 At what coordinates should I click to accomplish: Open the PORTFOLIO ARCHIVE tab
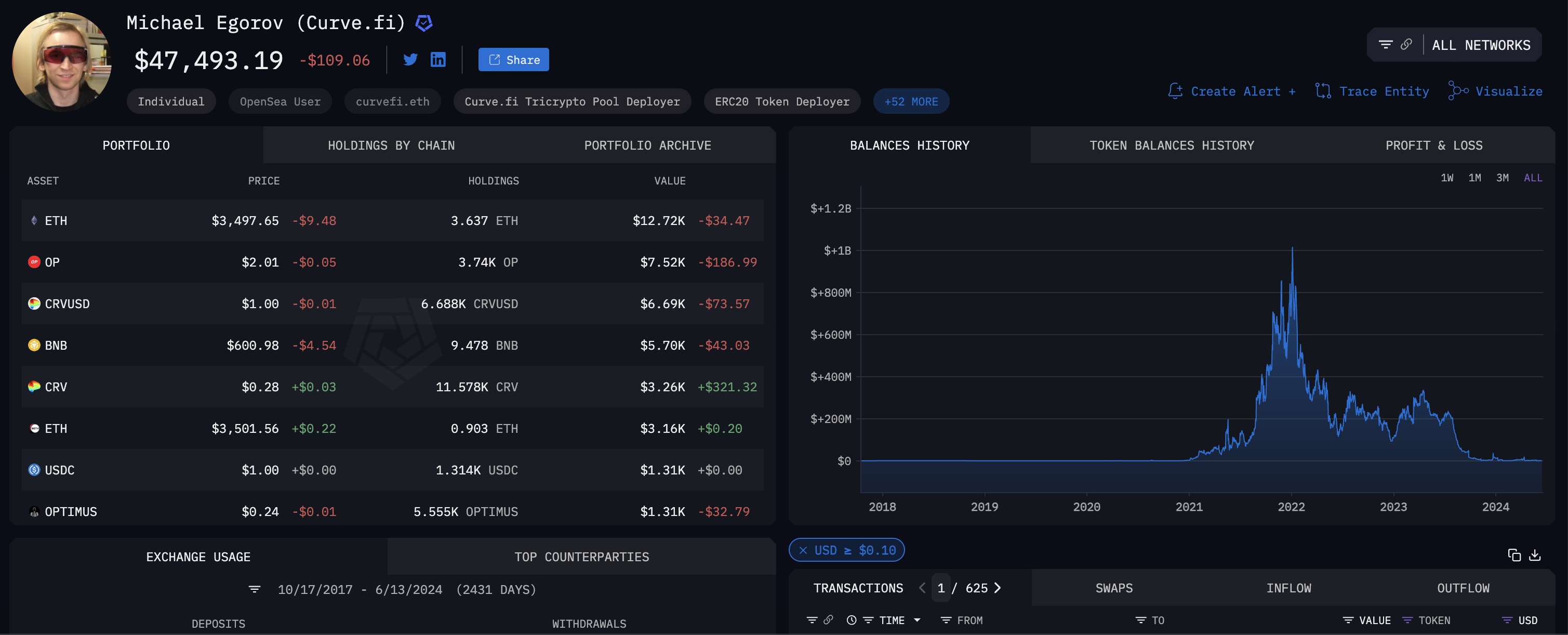coord(647,145)
